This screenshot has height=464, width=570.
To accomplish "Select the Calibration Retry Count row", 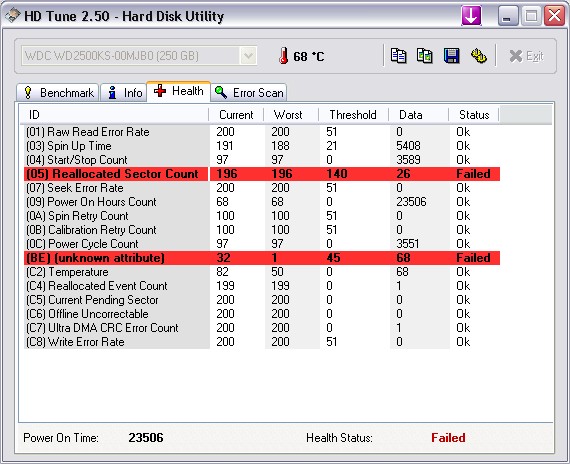I will coord(262,230).
